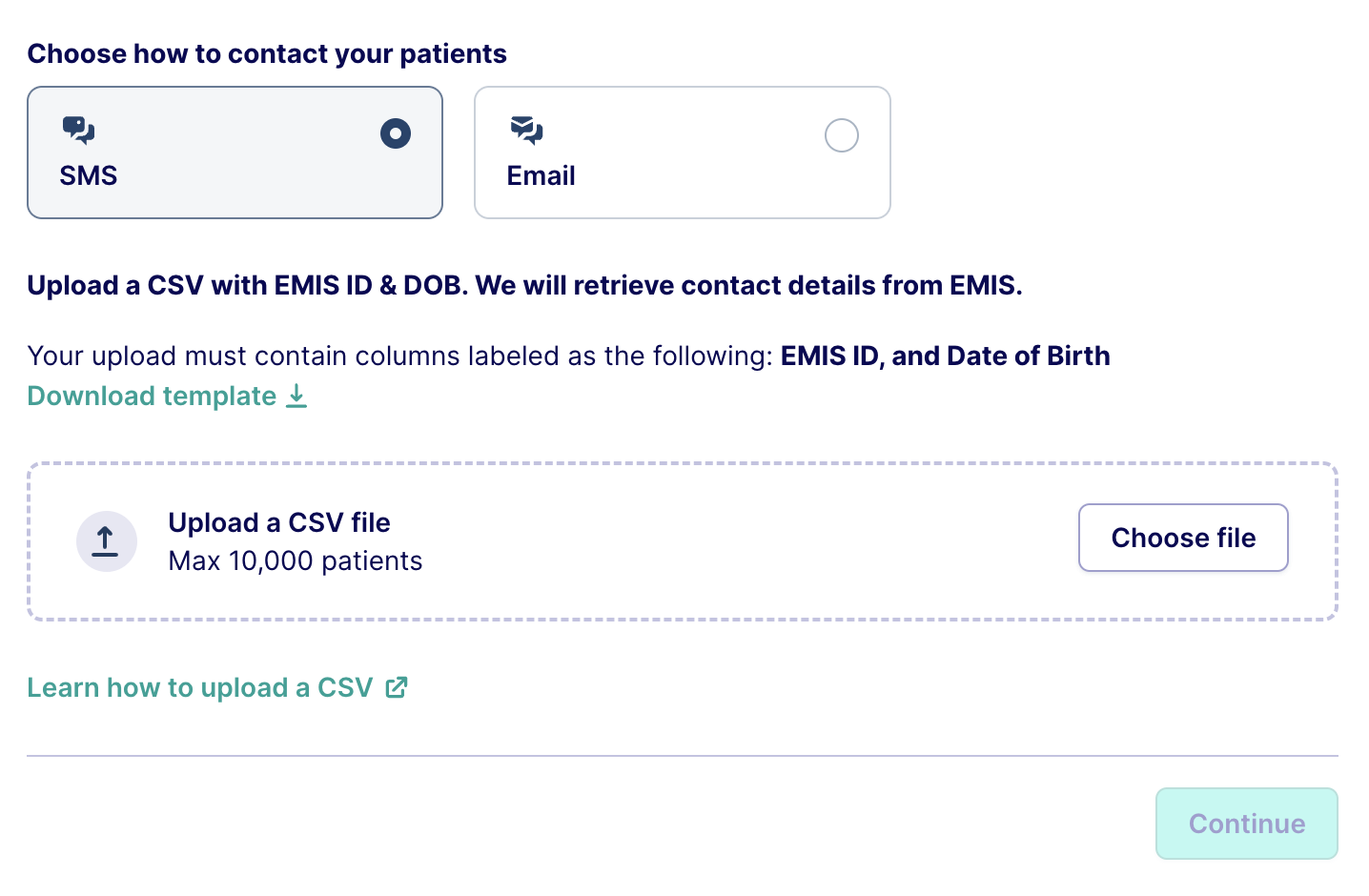The image size is (1369, 896).
Task: Click the Email envelope chat icon
Action: (526, 130)
